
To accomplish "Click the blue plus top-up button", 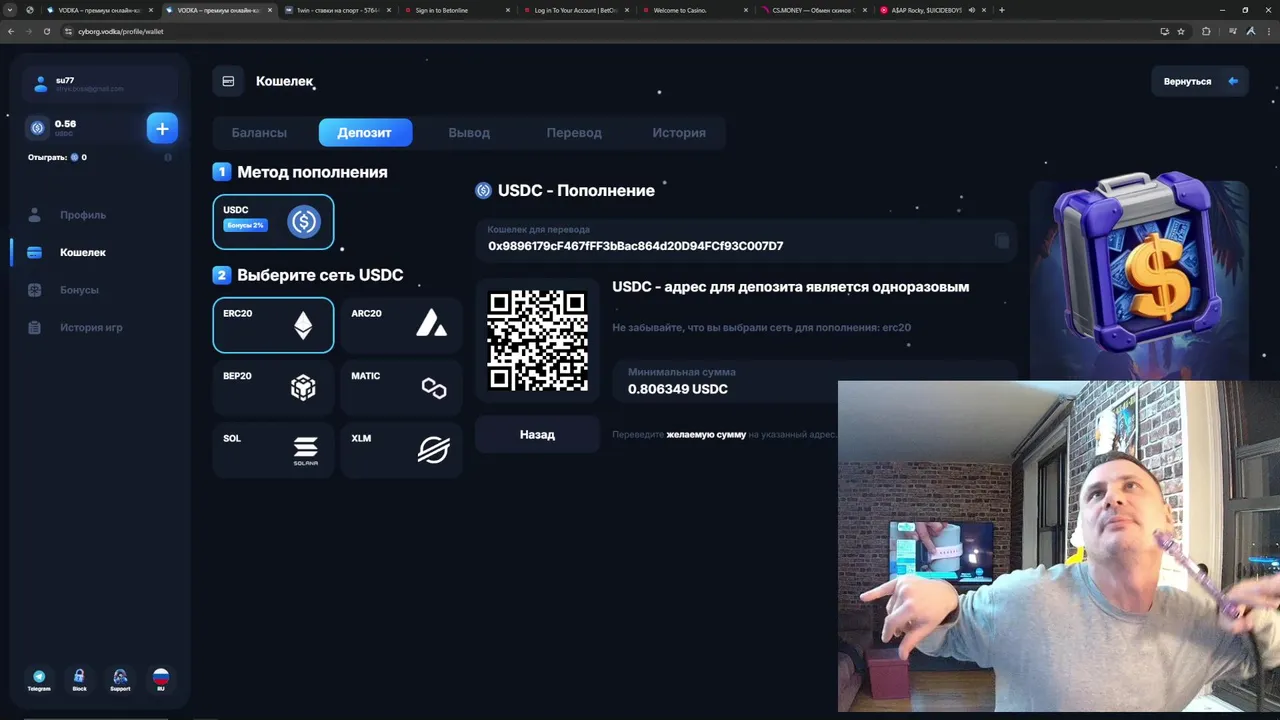I will pyautogui.click(x=162, y=128).
